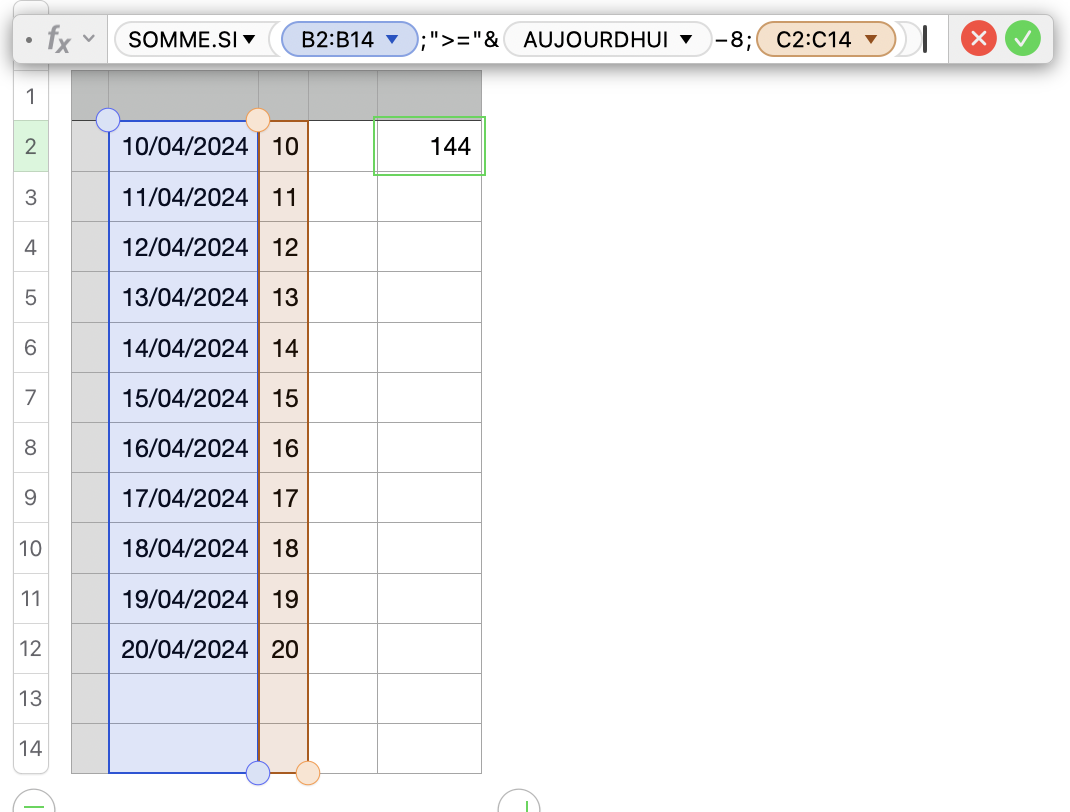Select cell with date 17/04/2024
The image size is (1070, 812).
pos(184,498)
